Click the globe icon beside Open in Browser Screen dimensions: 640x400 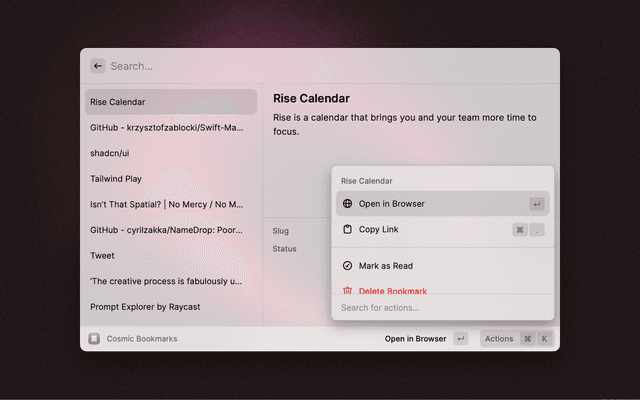[347, 204]
